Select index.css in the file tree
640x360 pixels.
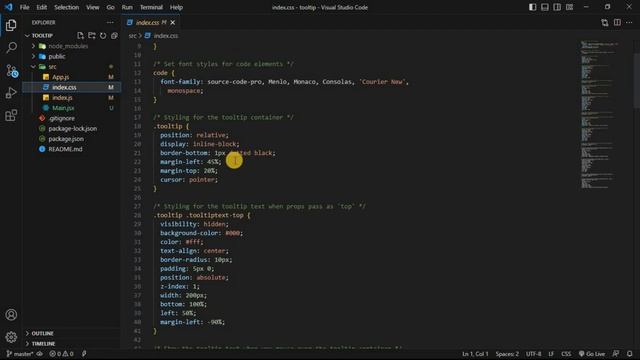(64, 87)
